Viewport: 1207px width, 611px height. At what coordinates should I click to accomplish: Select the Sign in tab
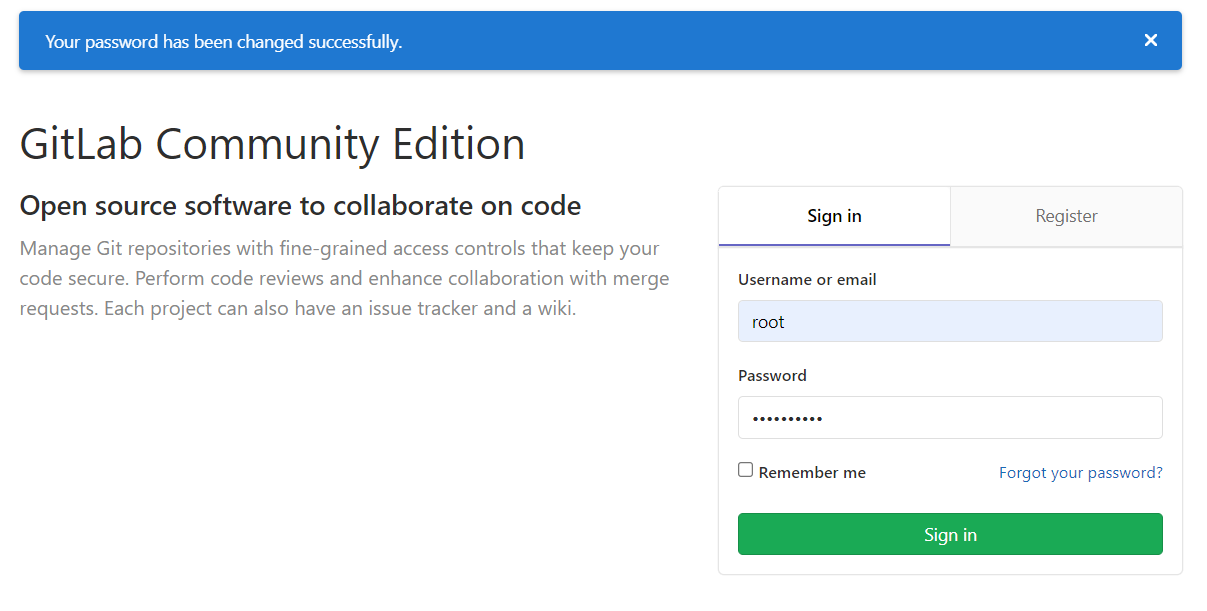click(x=834, y=216)
